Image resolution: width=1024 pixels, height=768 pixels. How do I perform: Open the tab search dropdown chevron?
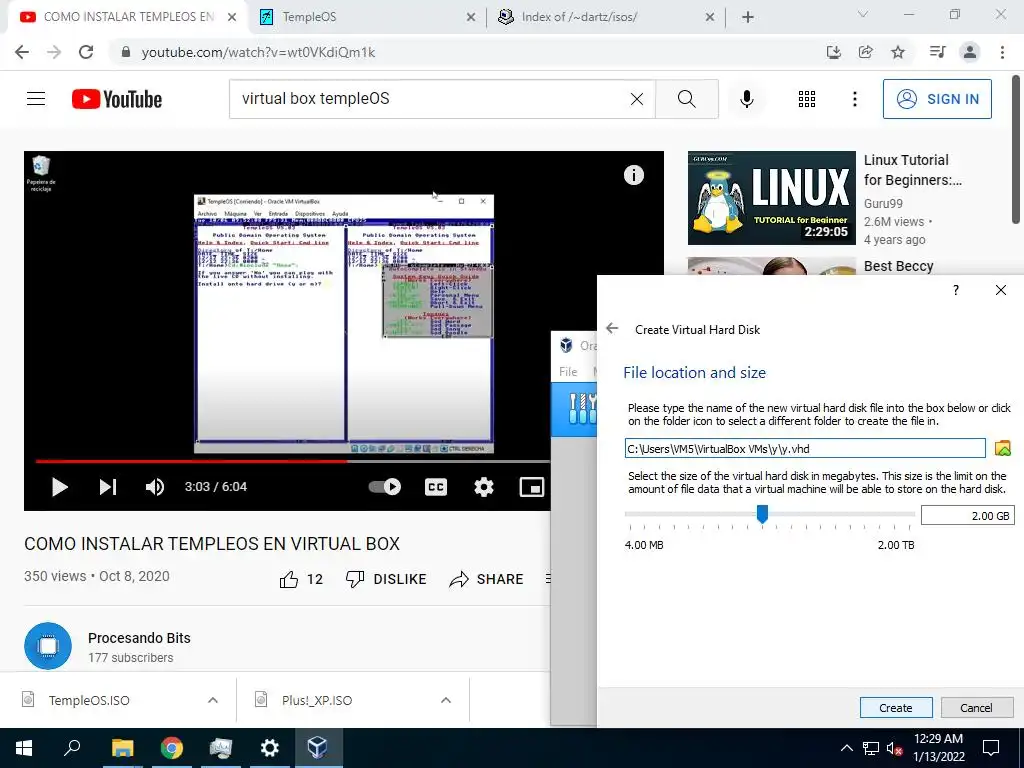coord(862,14)
